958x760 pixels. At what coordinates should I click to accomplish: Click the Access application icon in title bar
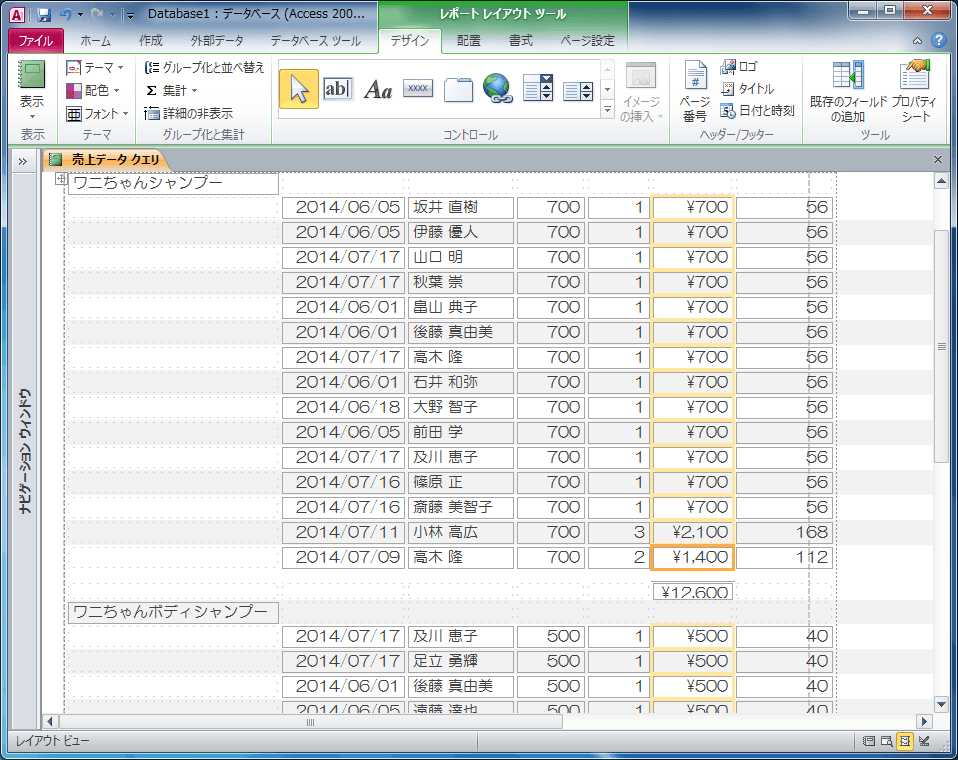[x=17, y=13]
